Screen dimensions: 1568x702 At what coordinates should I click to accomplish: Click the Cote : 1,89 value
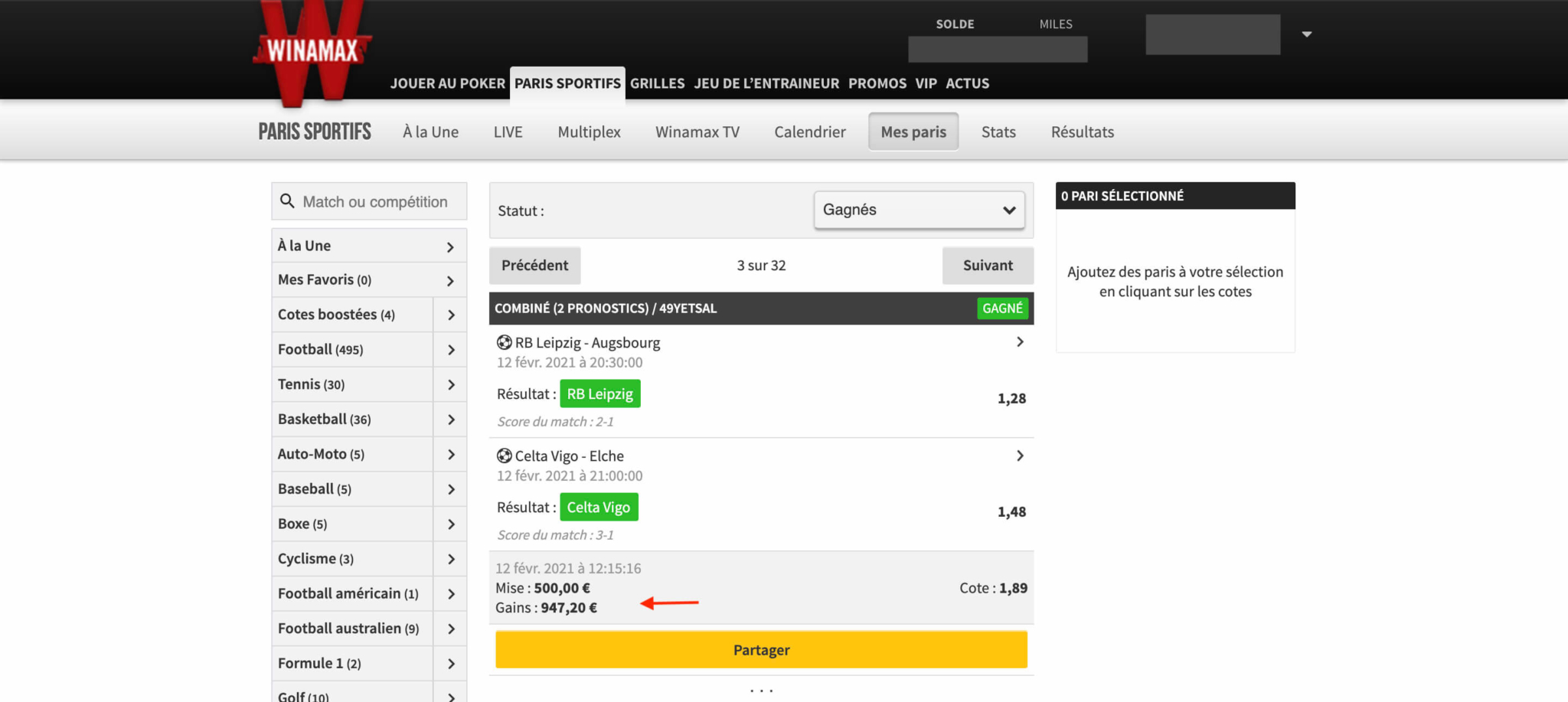(994, 588)
